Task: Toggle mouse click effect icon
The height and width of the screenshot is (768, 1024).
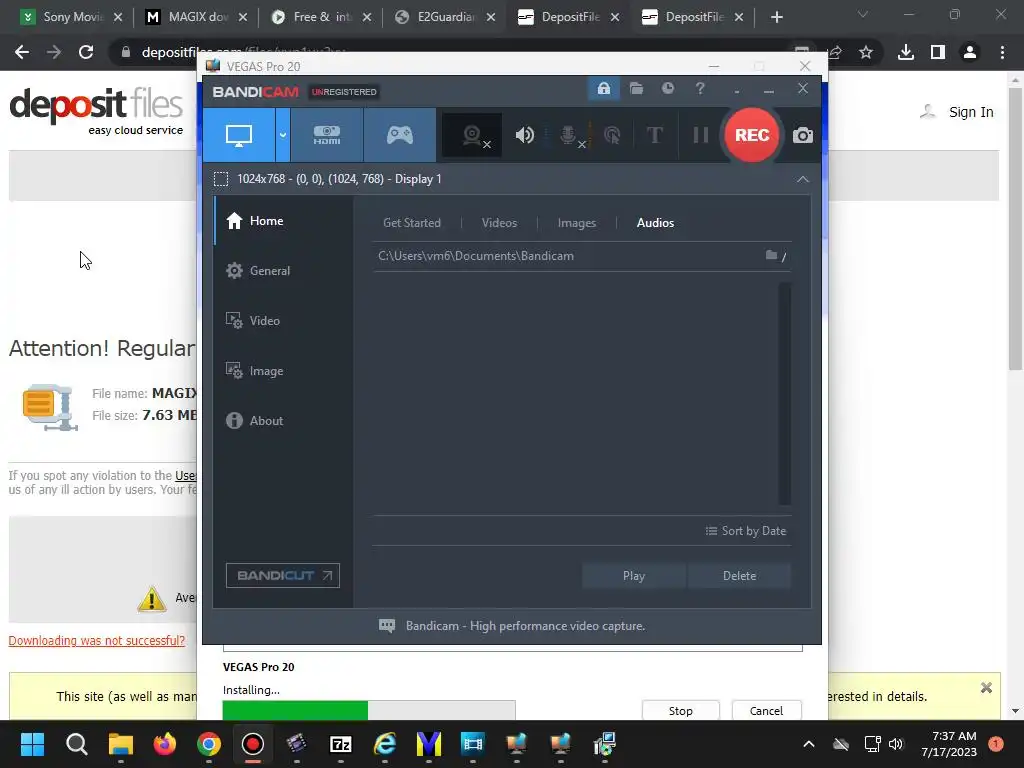Action: point(612,135)
